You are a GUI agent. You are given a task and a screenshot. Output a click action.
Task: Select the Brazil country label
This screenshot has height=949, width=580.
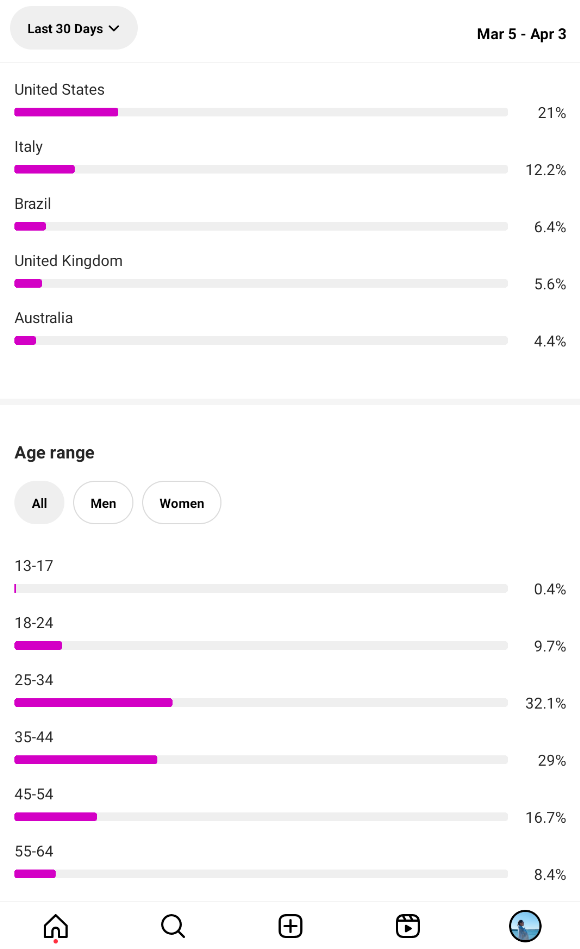click(33, 204)
